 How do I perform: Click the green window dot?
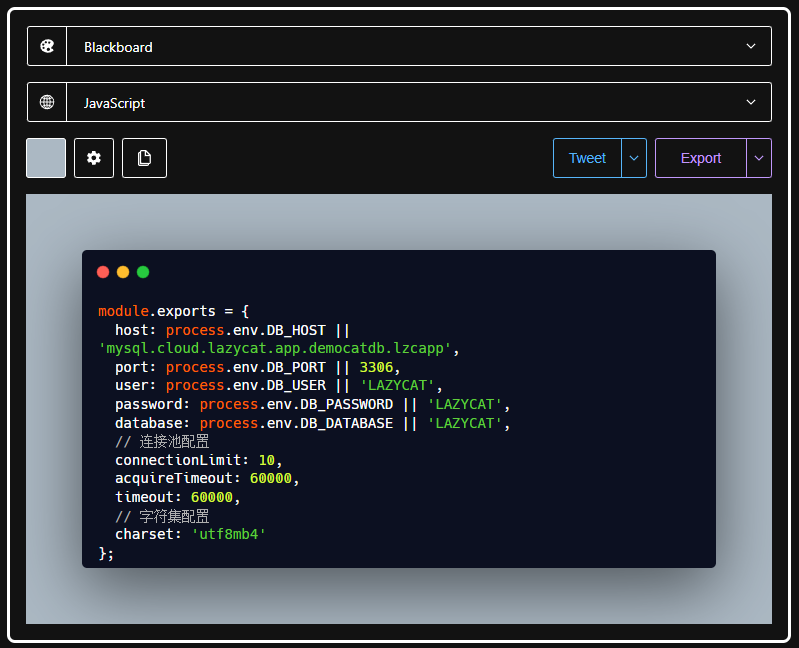[143, 272]
